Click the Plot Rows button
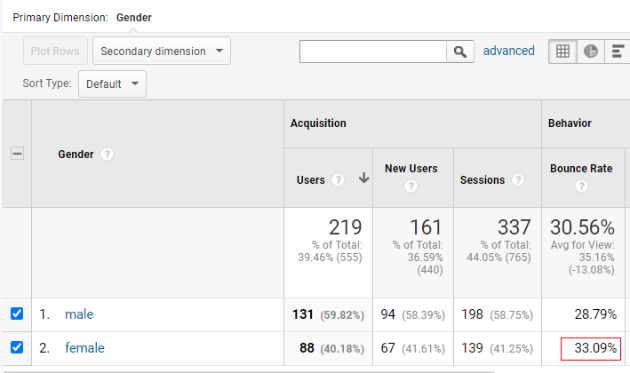The image size is (630, 373). pyautogui.click(x=55, y=51)
